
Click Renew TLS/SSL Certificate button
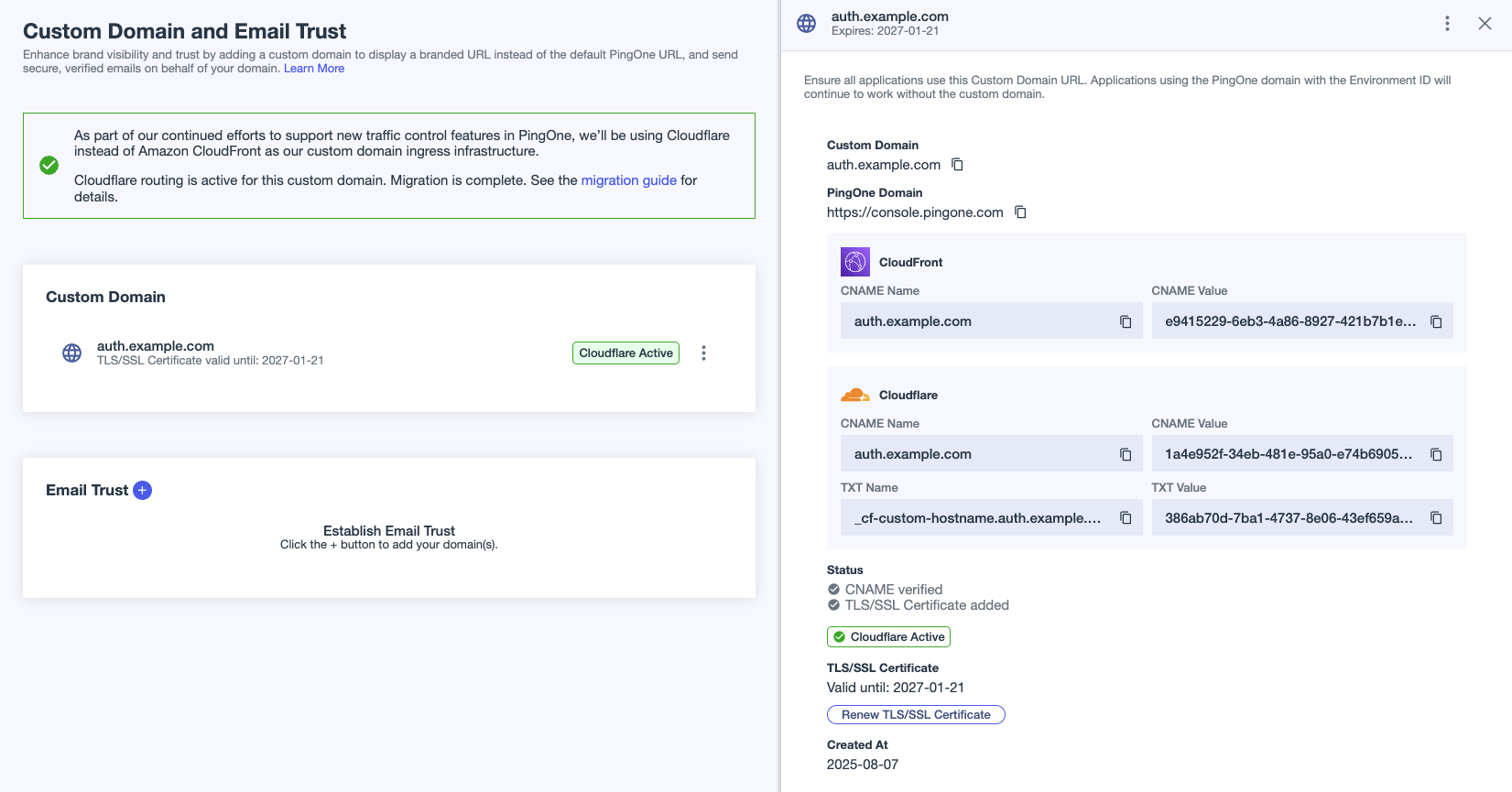pos(916,715)
